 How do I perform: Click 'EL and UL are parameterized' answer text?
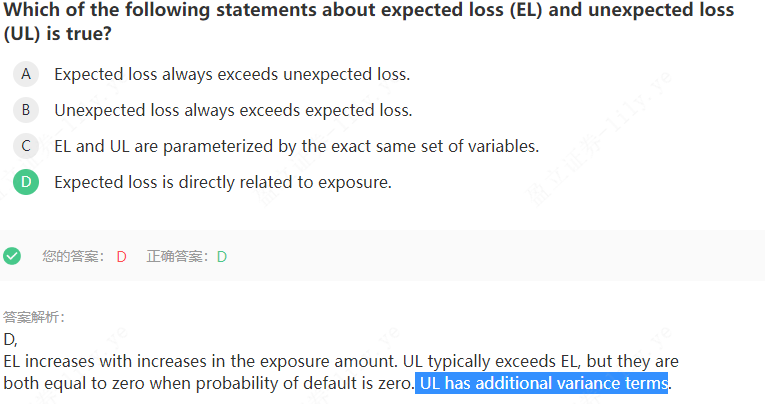296,146
